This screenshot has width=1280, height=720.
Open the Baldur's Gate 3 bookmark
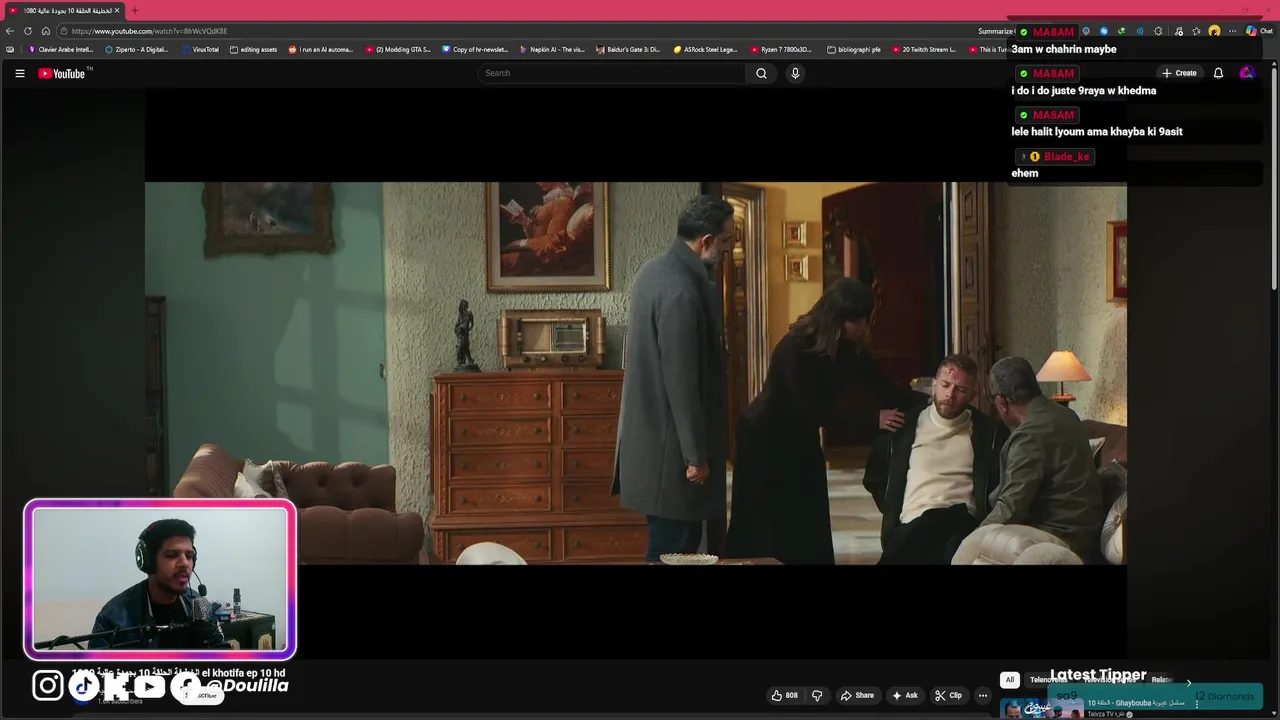(x=629, y=49)
